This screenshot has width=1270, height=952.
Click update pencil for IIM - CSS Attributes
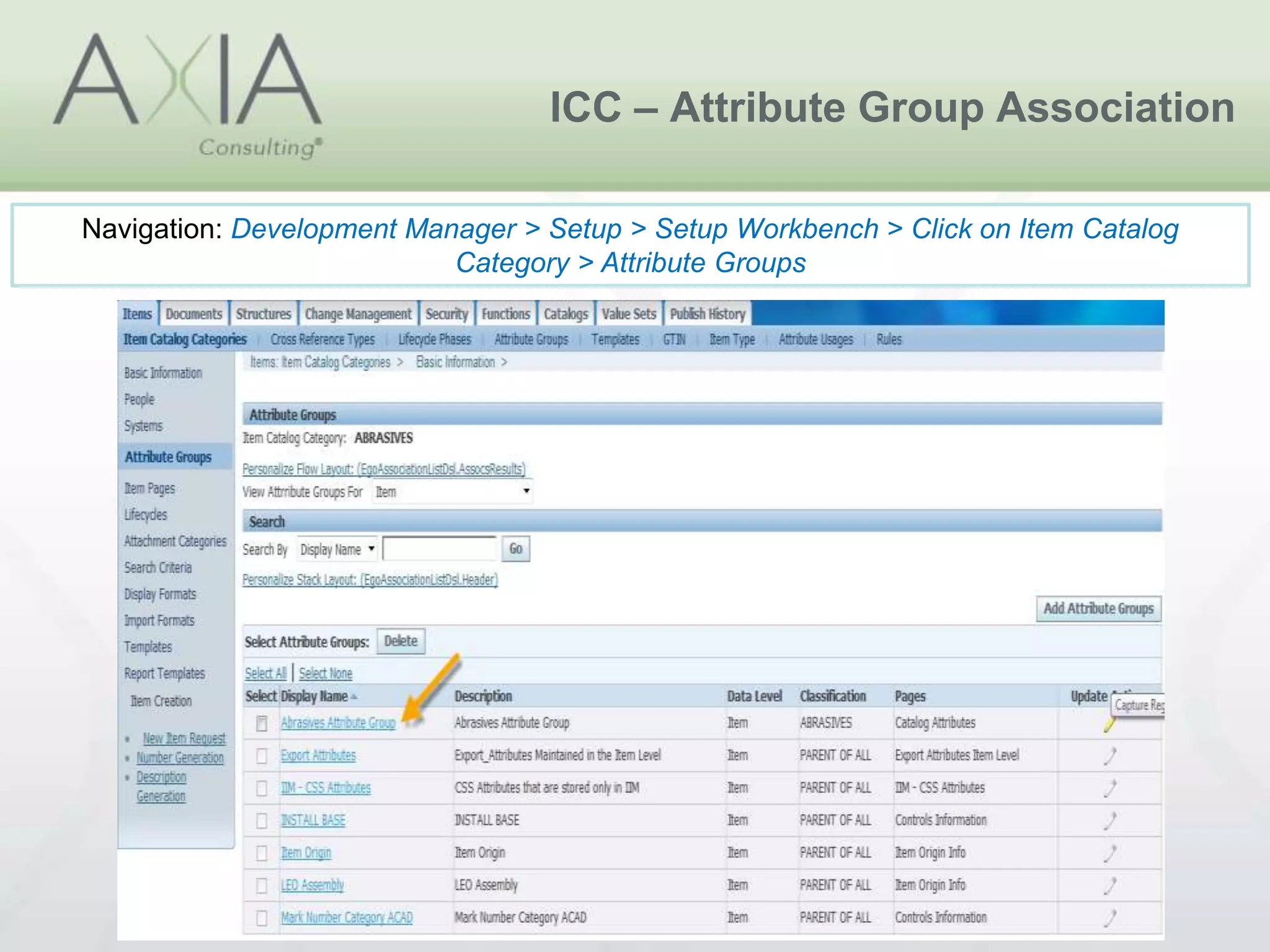pyautogui.click(x=1110, y=788)
